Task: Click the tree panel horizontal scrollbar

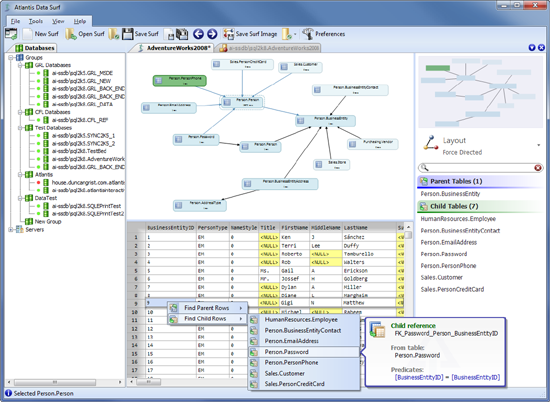Action: pyautogui.click(x=64, y=382)
